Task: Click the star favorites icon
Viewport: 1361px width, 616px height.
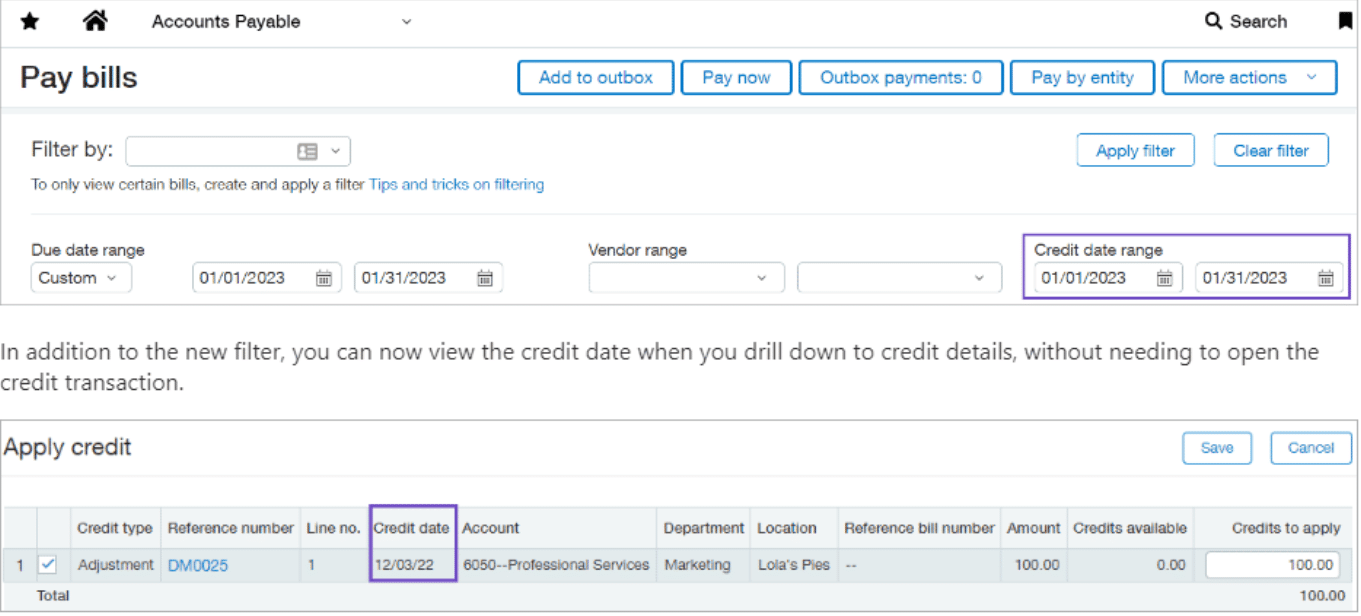Action: tap(29, 20)
